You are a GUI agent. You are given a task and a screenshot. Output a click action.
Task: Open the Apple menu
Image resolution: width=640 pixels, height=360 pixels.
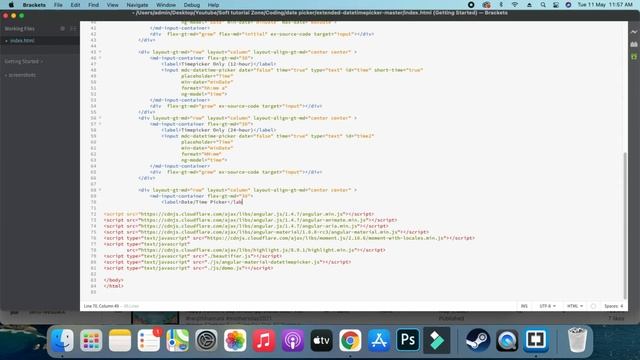pos(11,5)
